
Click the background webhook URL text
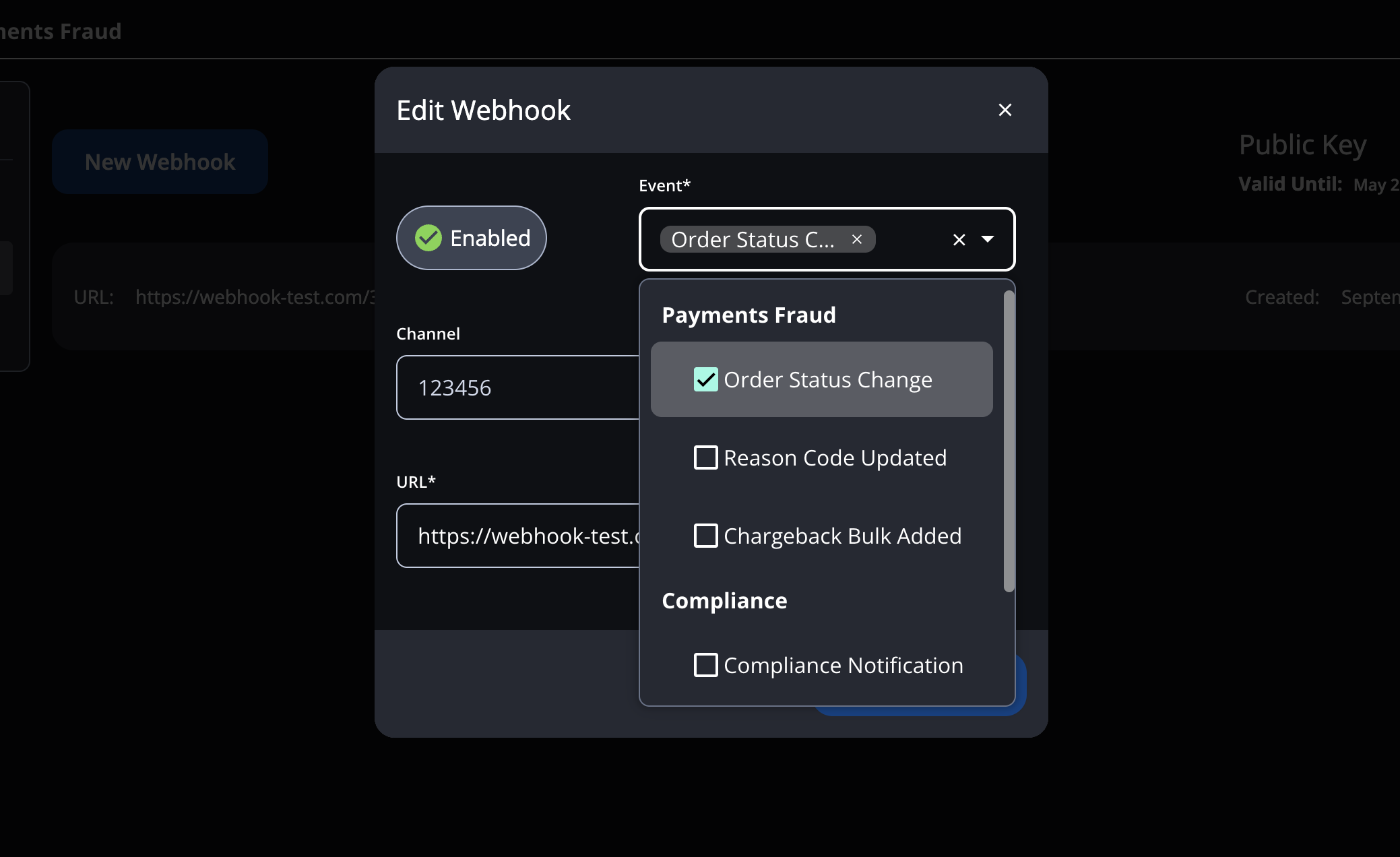pos(255,296)
